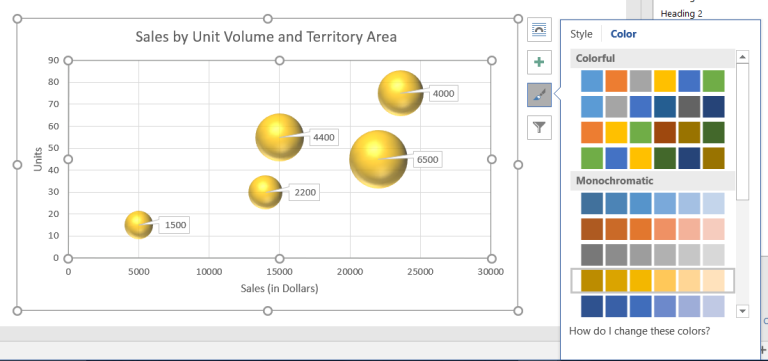Click the Monochromatic section header
The width and height of the screenshot is (768, 361).
tap(652, 181)
